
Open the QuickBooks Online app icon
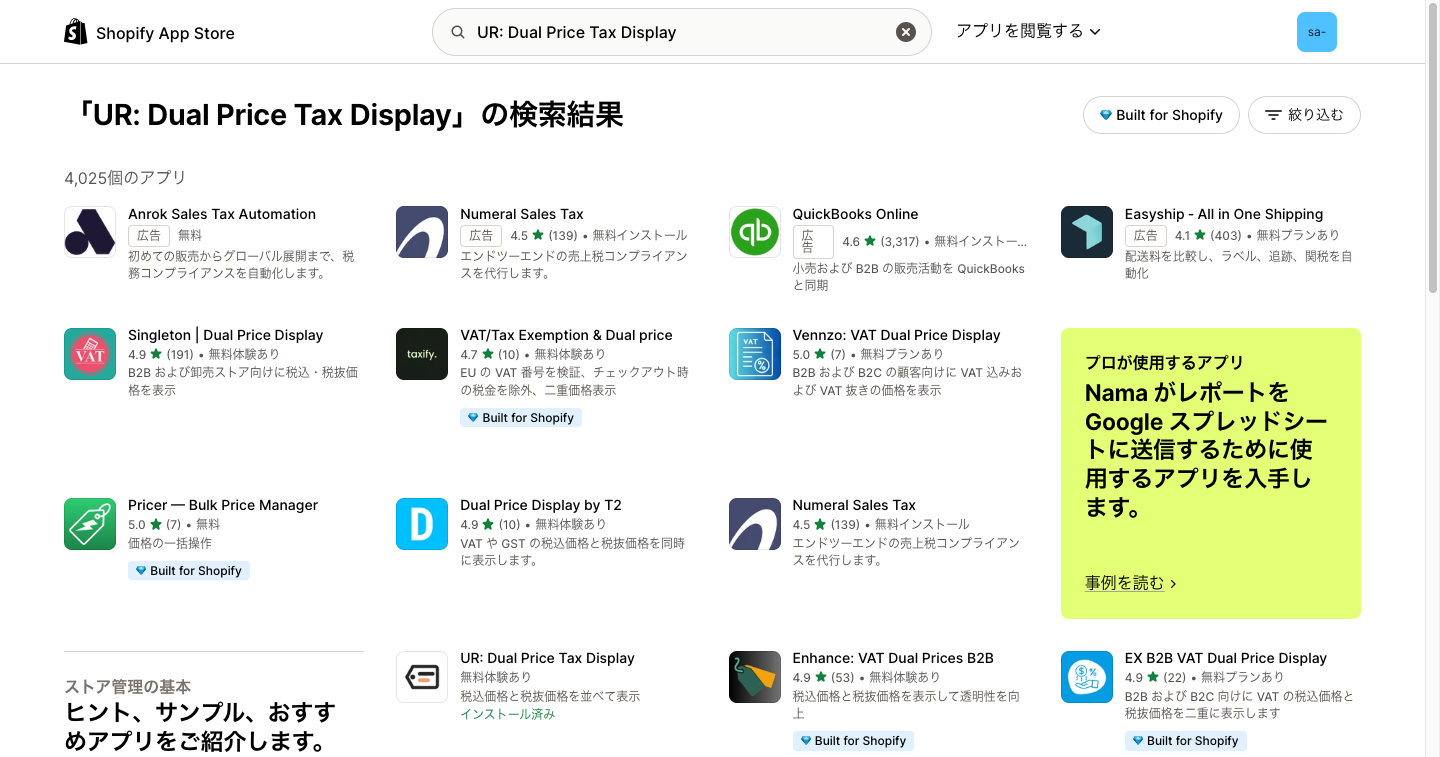[755, 232]
